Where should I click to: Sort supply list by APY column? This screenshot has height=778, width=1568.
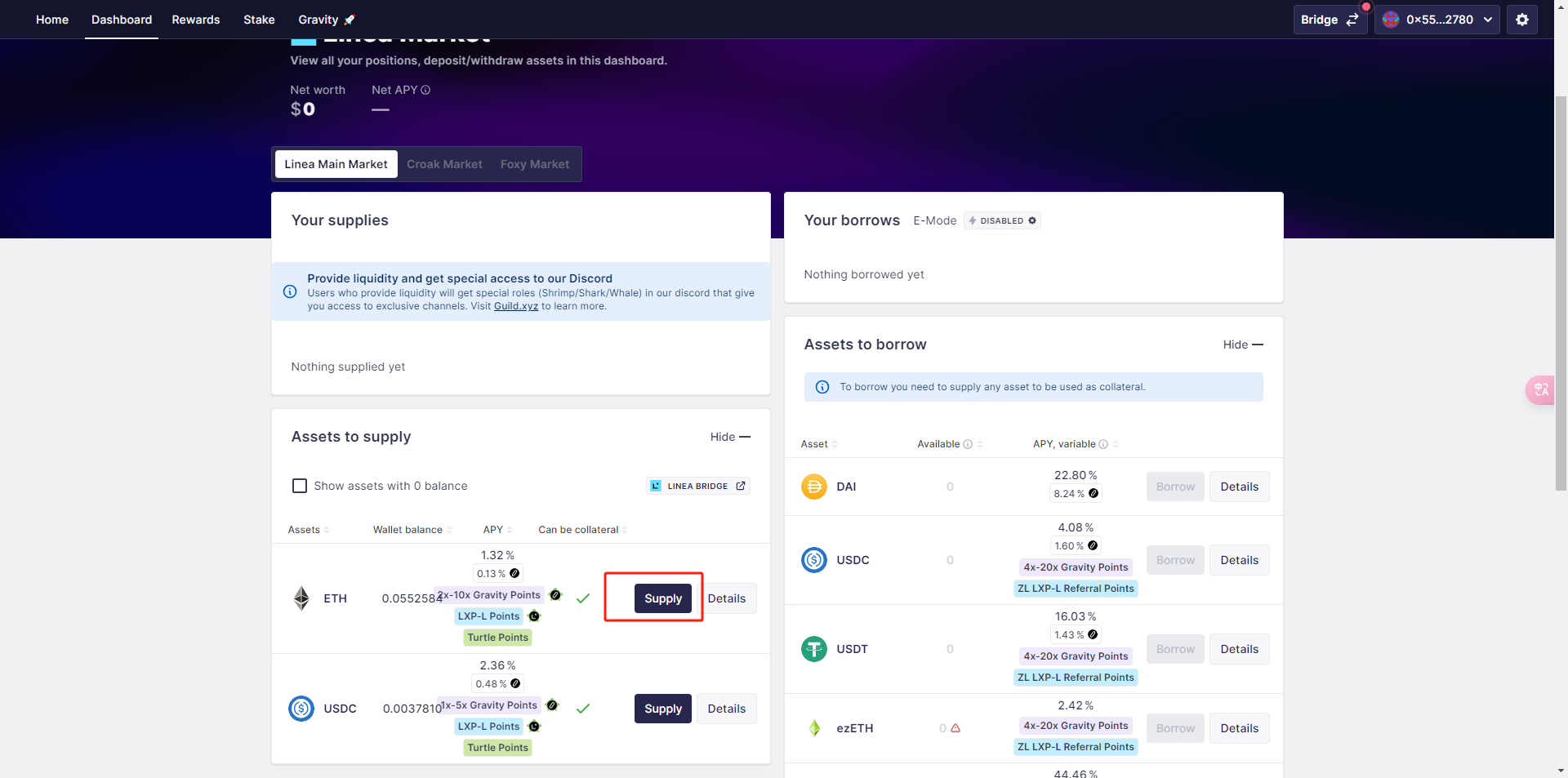pyautogui.click(x=497, y=530)
